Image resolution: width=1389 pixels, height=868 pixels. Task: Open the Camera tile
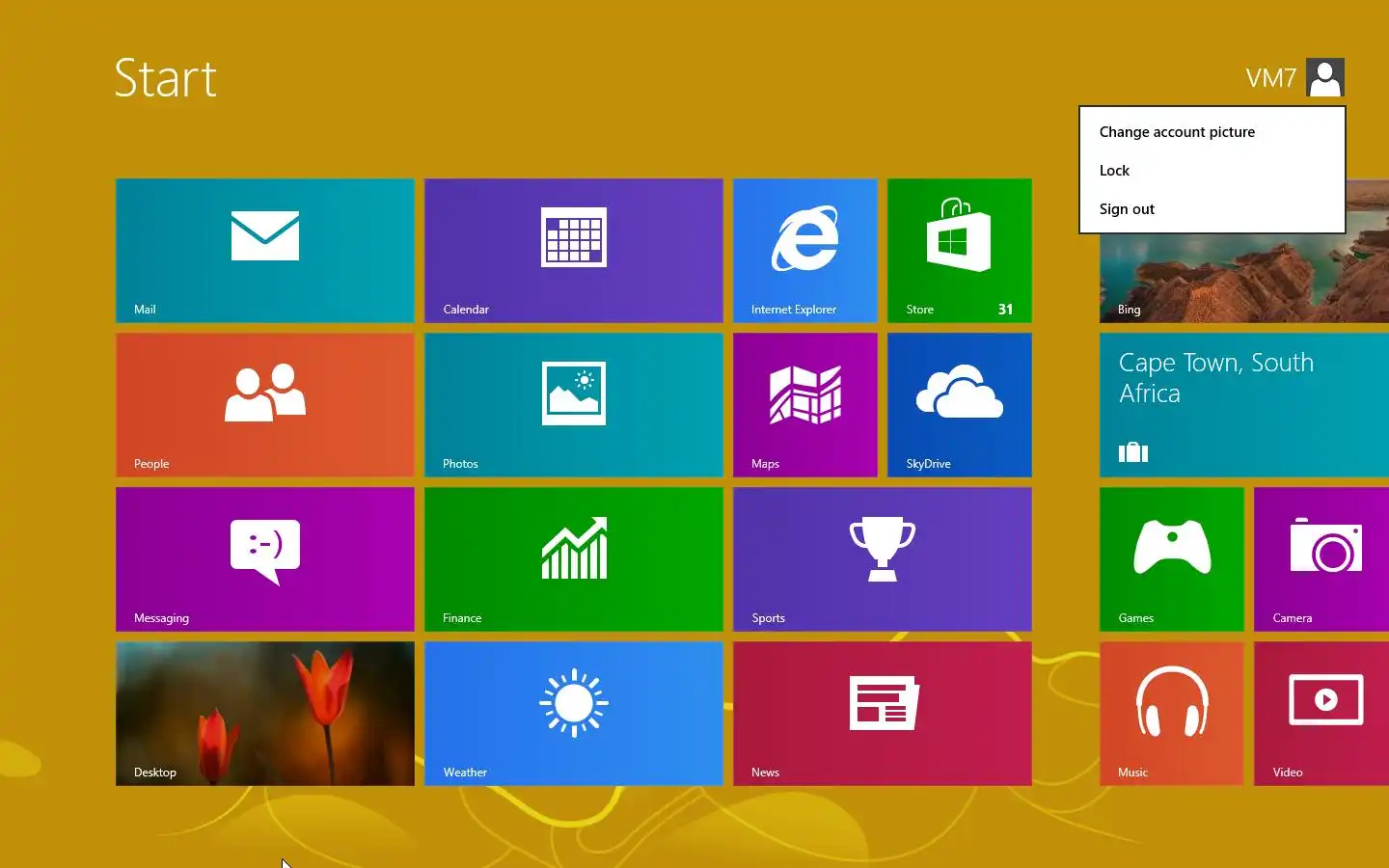(x=1321, y=559)
